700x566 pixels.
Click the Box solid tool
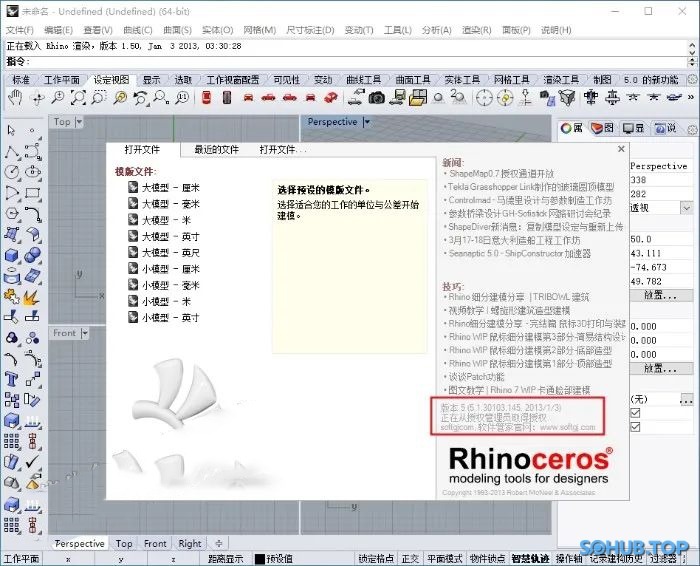pyautogui.click(x=12, y=255)
